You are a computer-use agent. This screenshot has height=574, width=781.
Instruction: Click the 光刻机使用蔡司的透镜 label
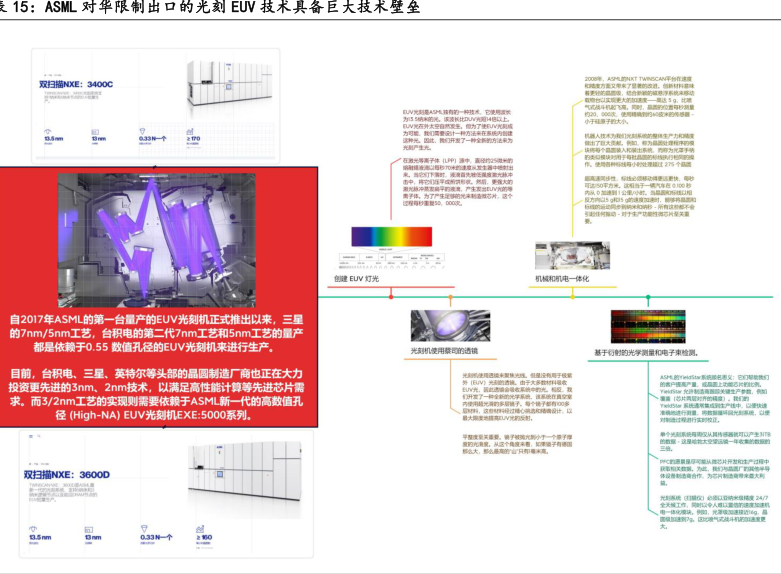444,351
